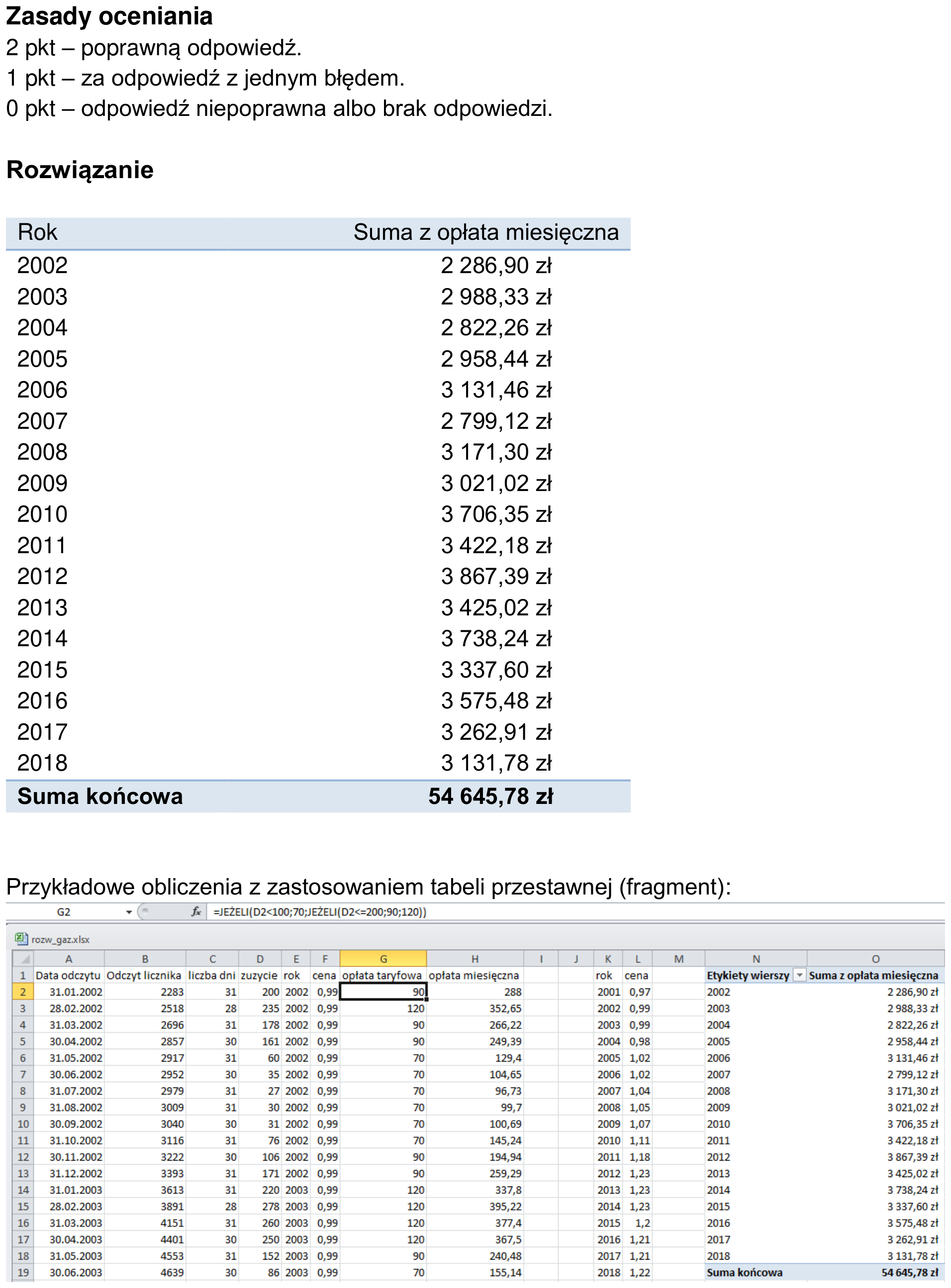Click the 'liczba dni' header cell
Image resolution: width=951 pixels, height=1288 pixels.
212,976
